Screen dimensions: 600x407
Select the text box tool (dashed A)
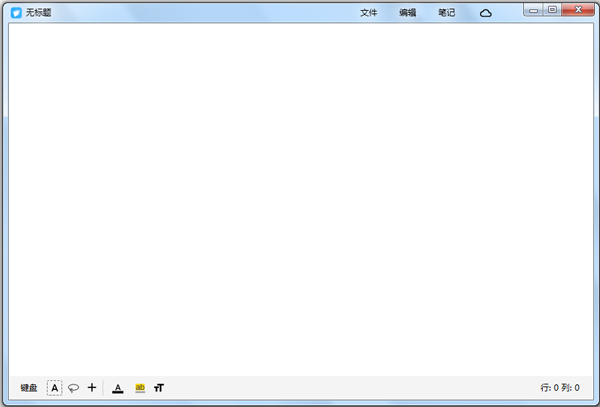[x=55, y=388]
